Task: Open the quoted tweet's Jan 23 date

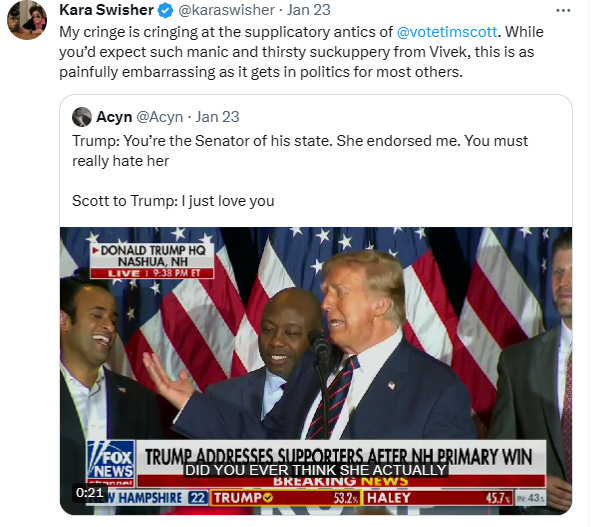Action: (217, 117)
